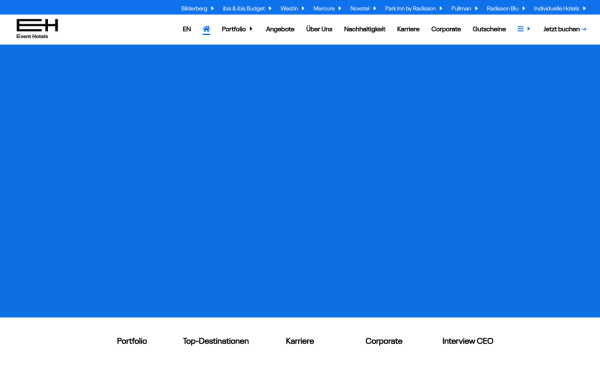The width and height of the screenshot is (600, 375).
Task: Click the Jetzt buchen button
Action: tap(565, 29)
